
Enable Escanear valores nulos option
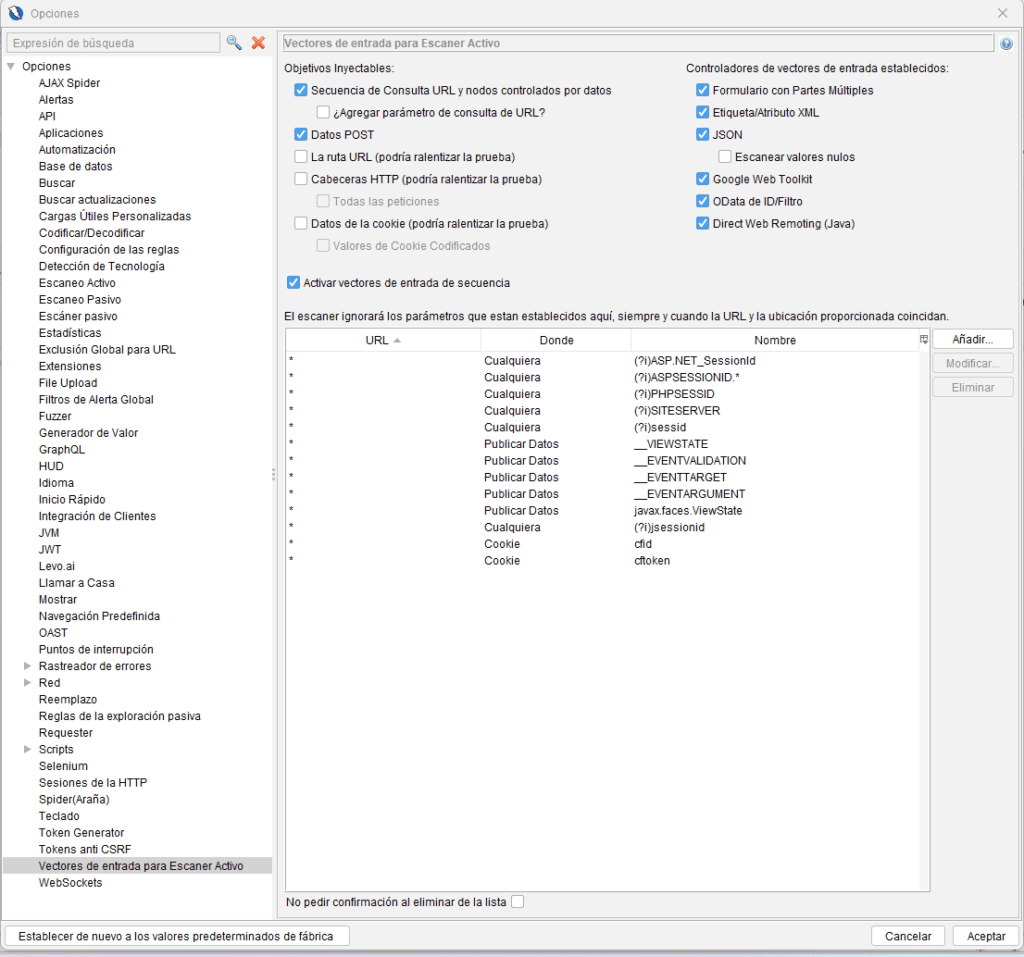coord(725,157)
